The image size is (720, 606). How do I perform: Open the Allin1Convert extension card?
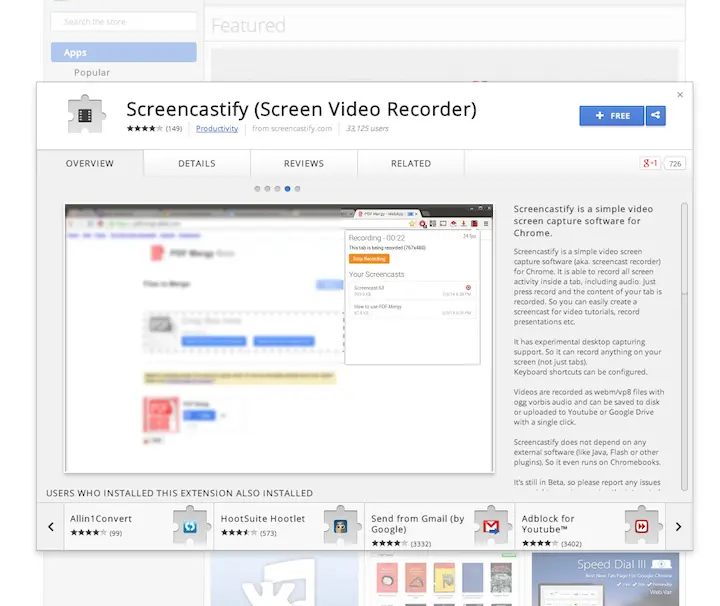(139, 527)
